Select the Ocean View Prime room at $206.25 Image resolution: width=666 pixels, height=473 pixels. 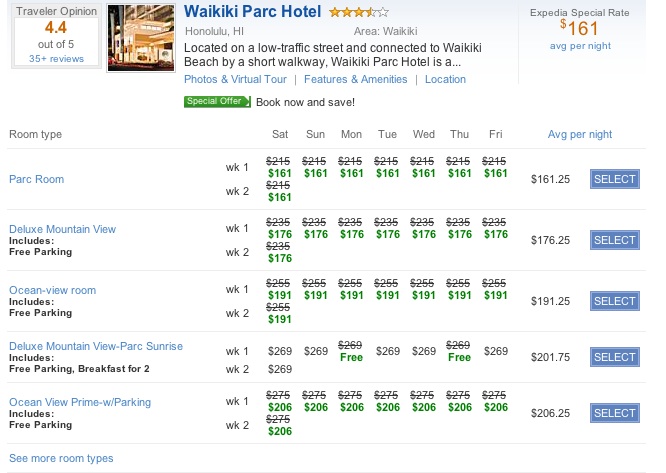click(615, 413)
